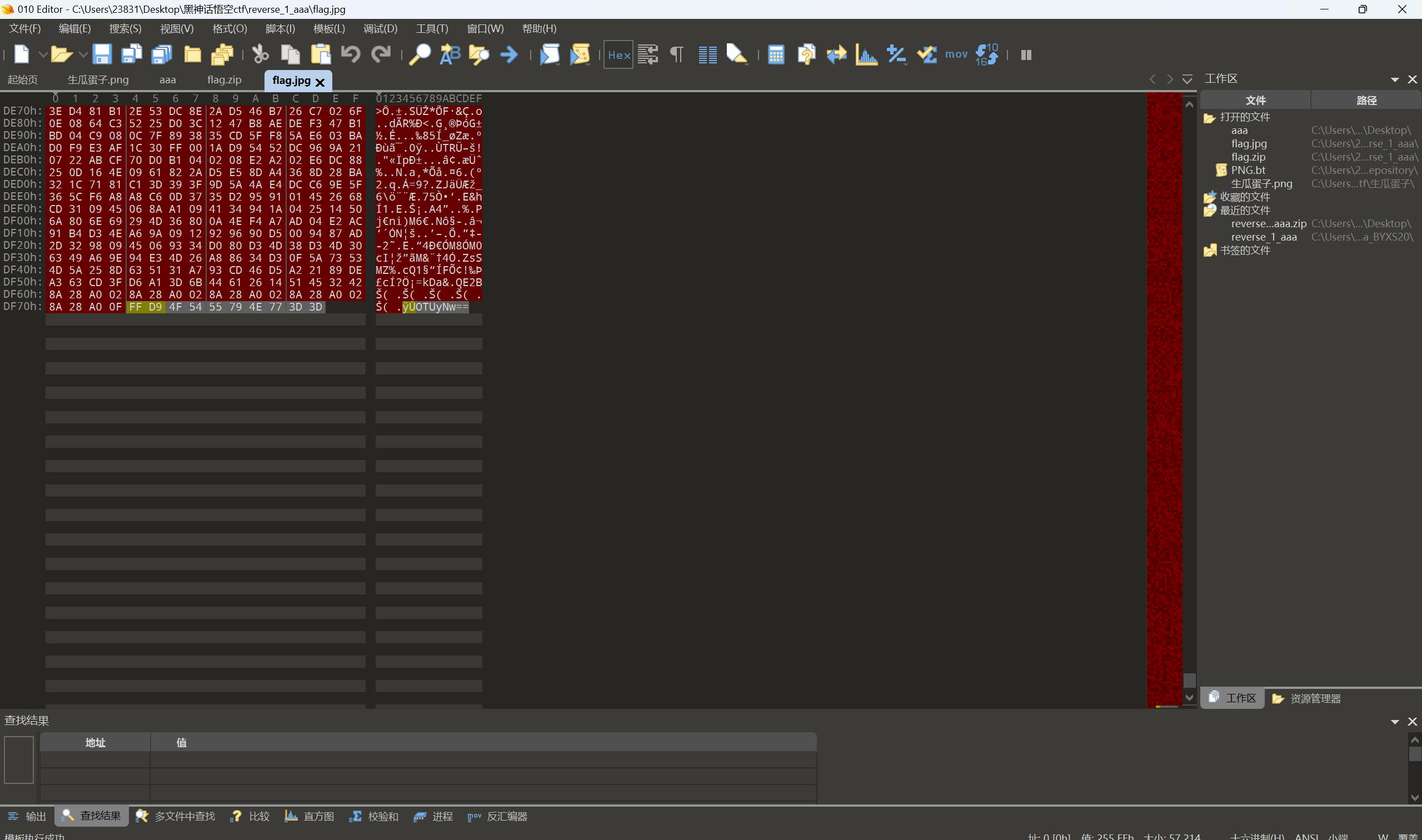Click the Save As icon
The height and width of the screenshot is (840, 1422).
tap(132, 54)
